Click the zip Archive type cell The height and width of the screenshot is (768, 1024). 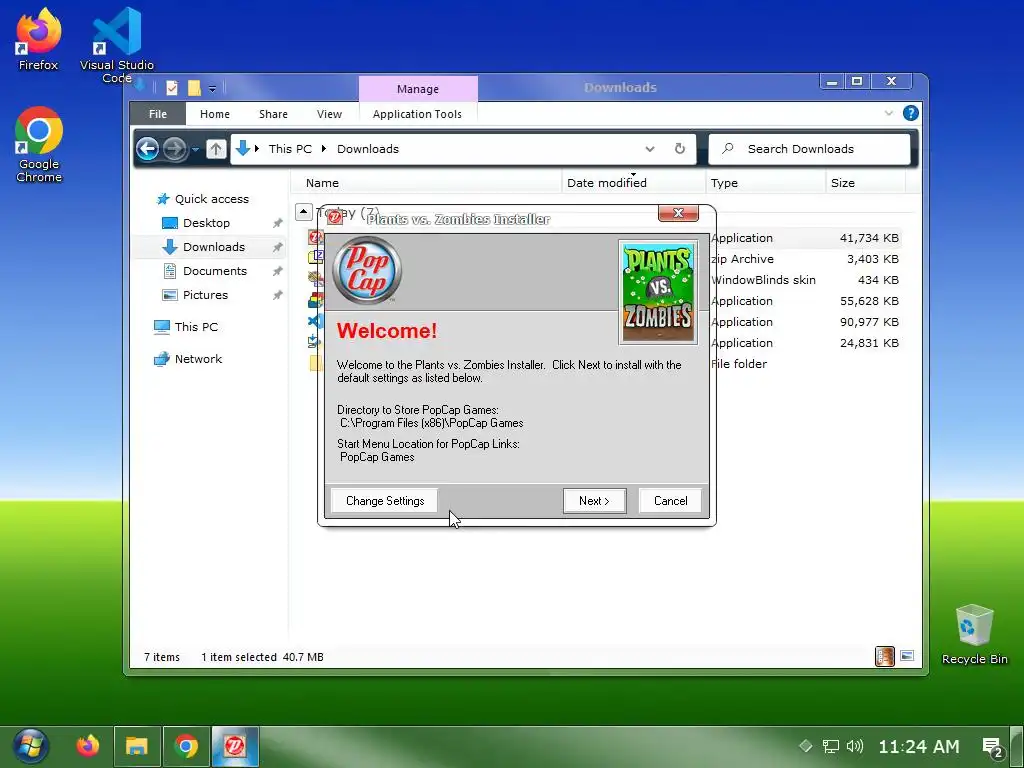click(x=743, y=259)
